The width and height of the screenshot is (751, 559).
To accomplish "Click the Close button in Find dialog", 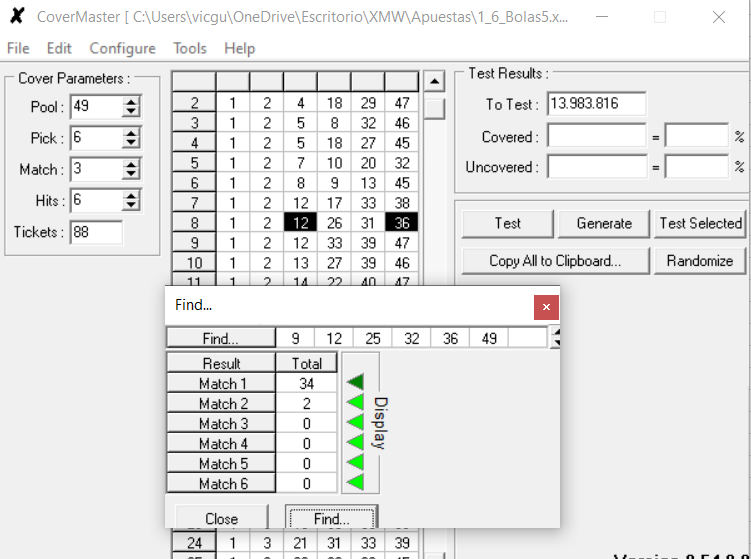I will click(x=221, y=517).
